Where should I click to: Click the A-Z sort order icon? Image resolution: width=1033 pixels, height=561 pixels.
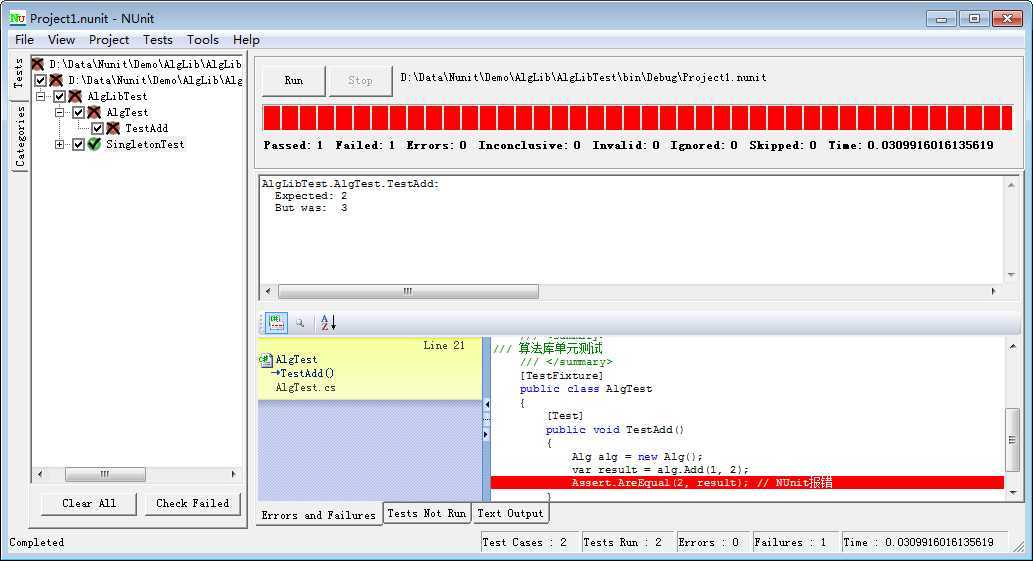click(328, 323)
